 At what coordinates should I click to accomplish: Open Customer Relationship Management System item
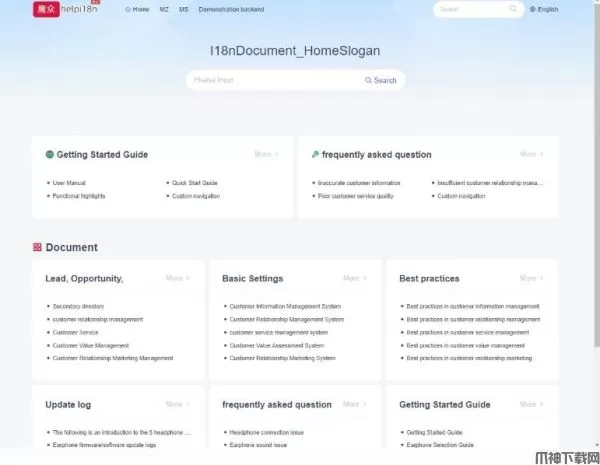[287, 320]
